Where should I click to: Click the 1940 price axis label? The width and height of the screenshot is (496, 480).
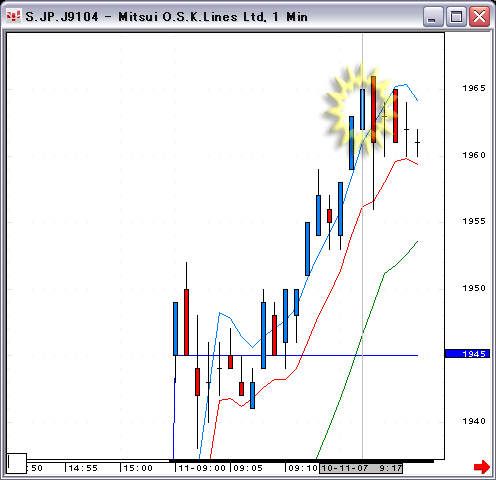point(474,421)
